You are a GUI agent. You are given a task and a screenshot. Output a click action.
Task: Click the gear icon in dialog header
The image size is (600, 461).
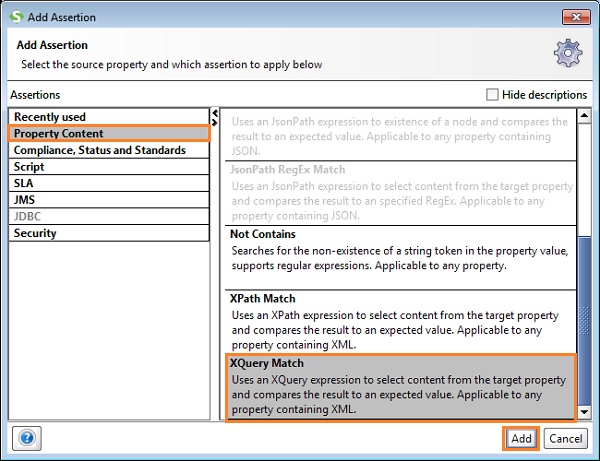pos(568,53)
